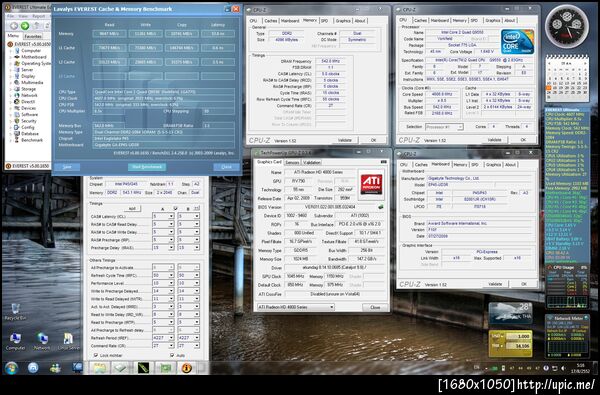Click the Start Benchmark button
The image size is (600, 395).
coord(147,167)
